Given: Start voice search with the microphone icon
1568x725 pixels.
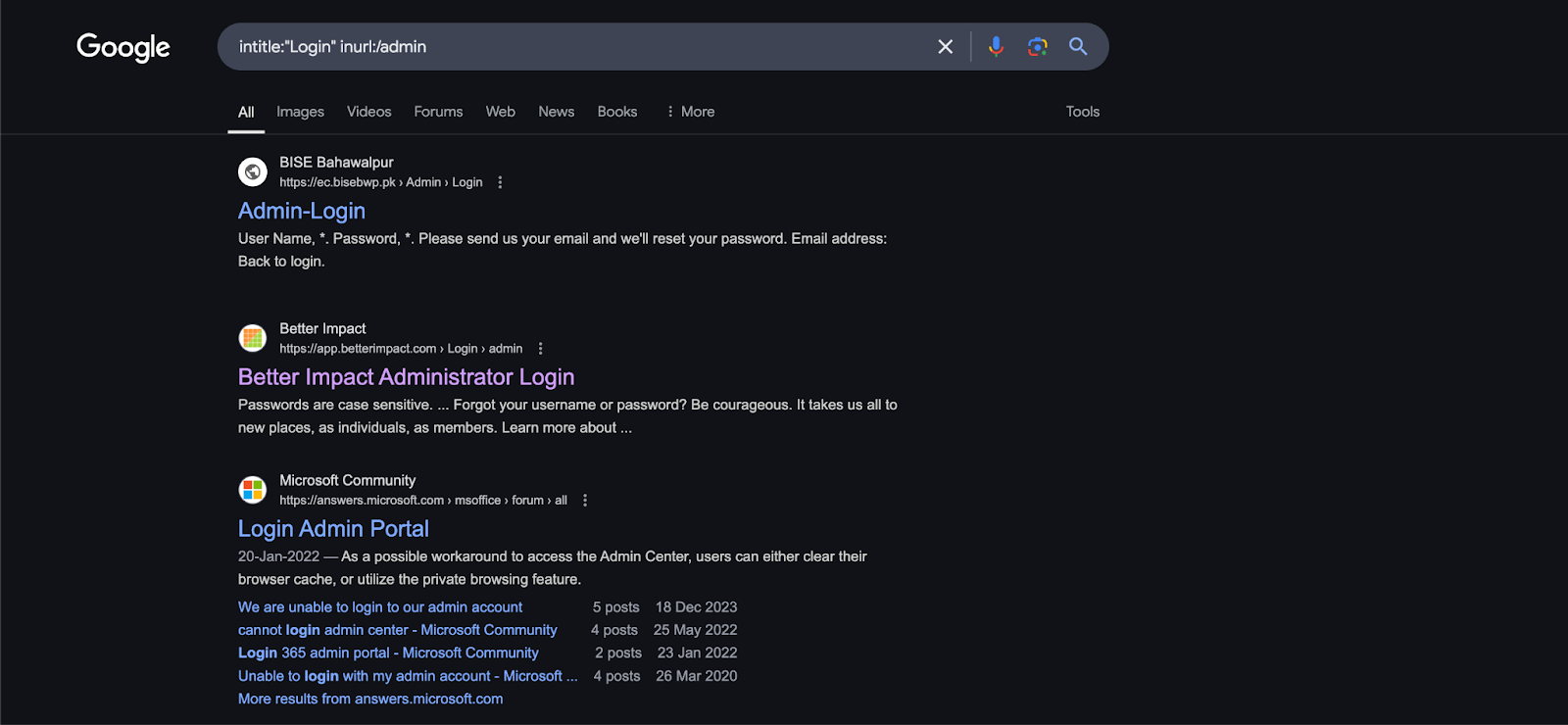Looking at the screenshot, I should 996,46.
